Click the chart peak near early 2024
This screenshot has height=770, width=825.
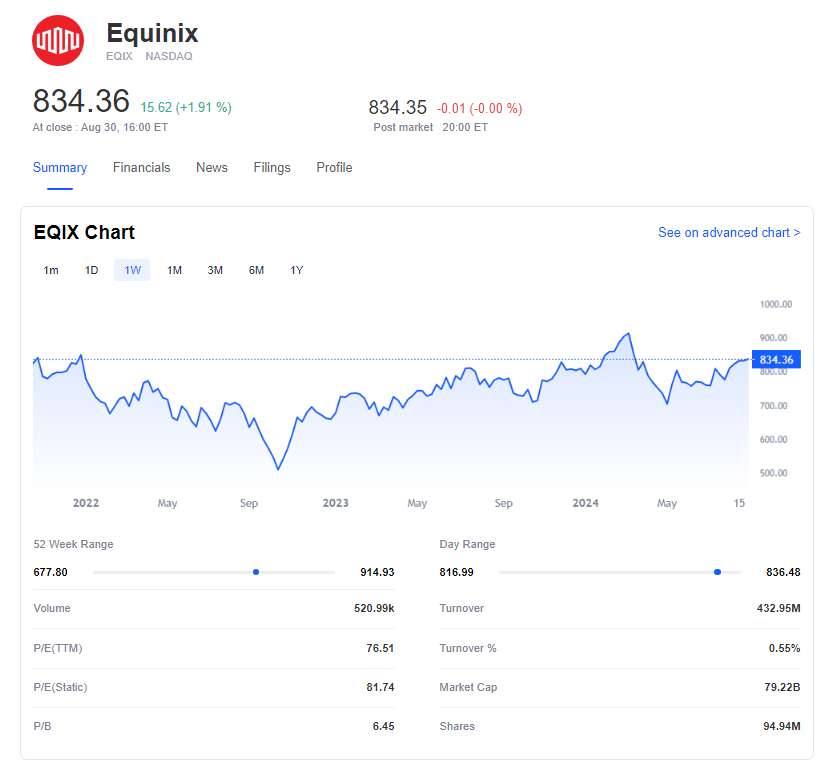point(628,334)
